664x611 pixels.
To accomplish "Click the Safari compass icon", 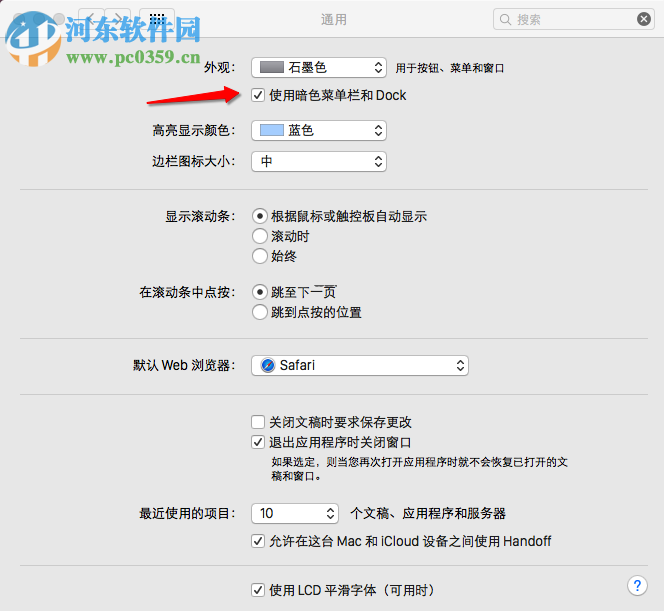I will pos(268,365).
